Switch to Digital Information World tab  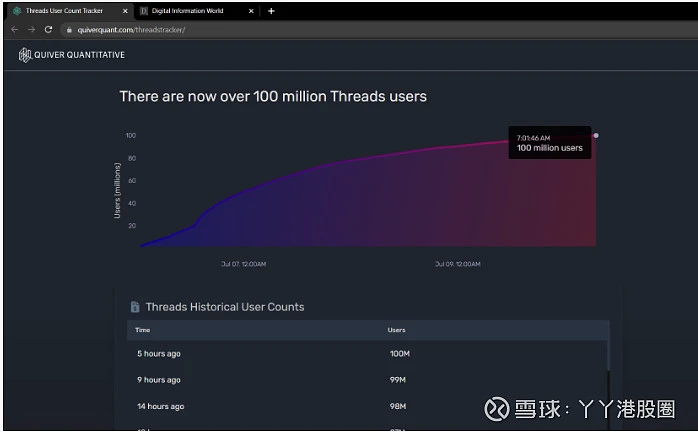[x=197, y=11]
